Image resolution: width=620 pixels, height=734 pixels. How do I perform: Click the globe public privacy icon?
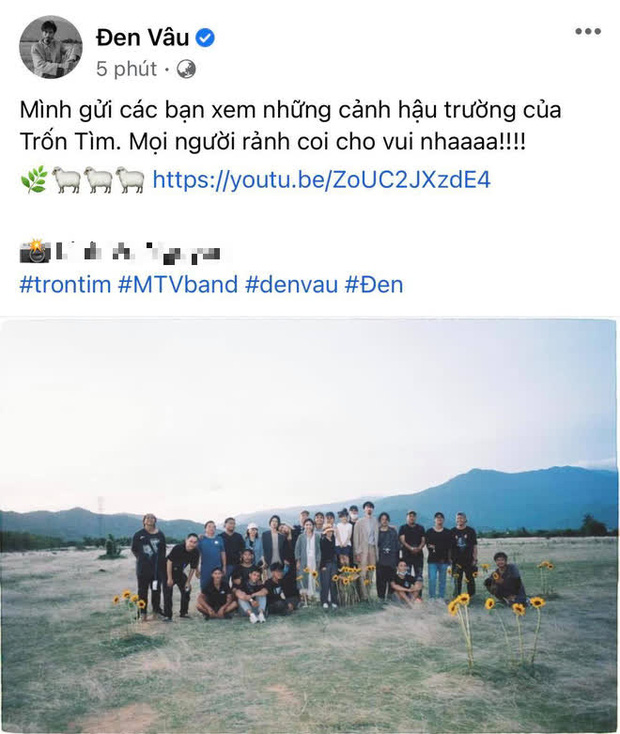pos(186,69)
